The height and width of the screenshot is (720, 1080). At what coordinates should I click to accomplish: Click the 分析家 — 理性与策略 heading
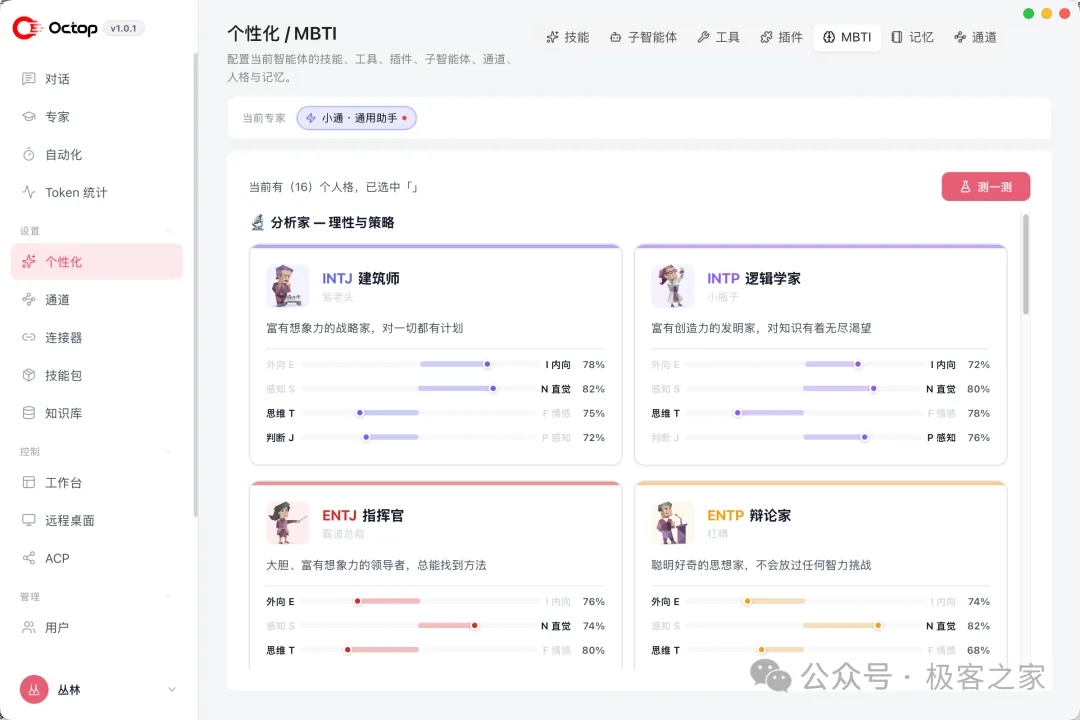point(332,223)
